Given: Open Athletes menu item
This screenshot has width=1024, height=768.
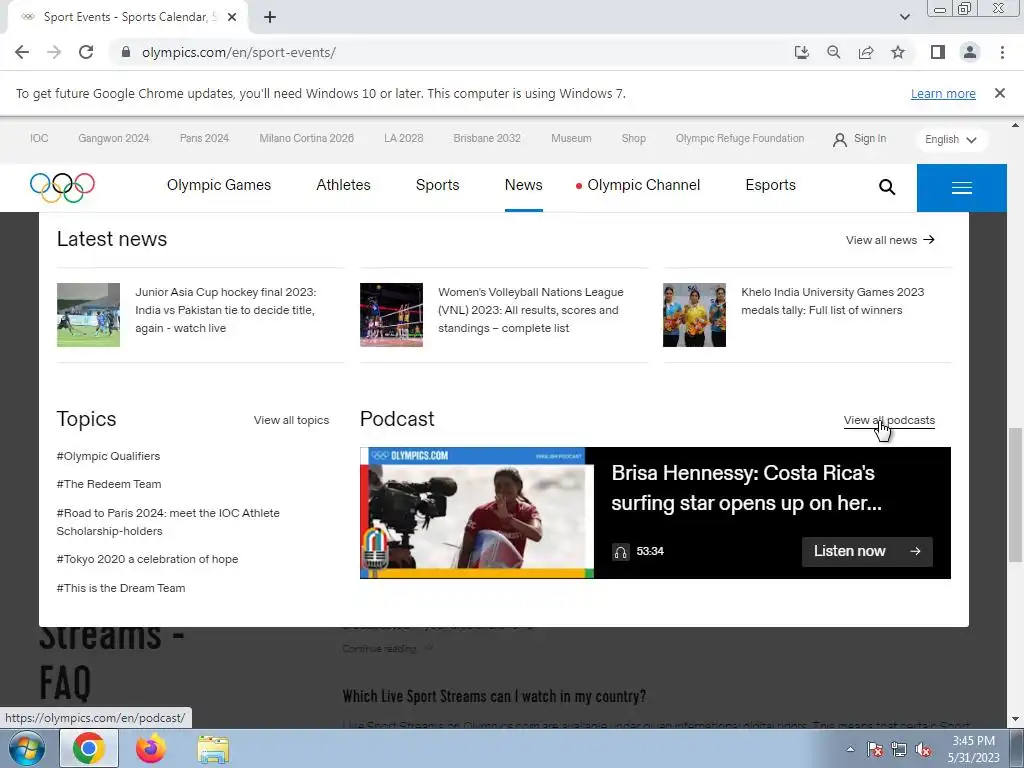Looking at the screenshot, I should tap(344, 185).
